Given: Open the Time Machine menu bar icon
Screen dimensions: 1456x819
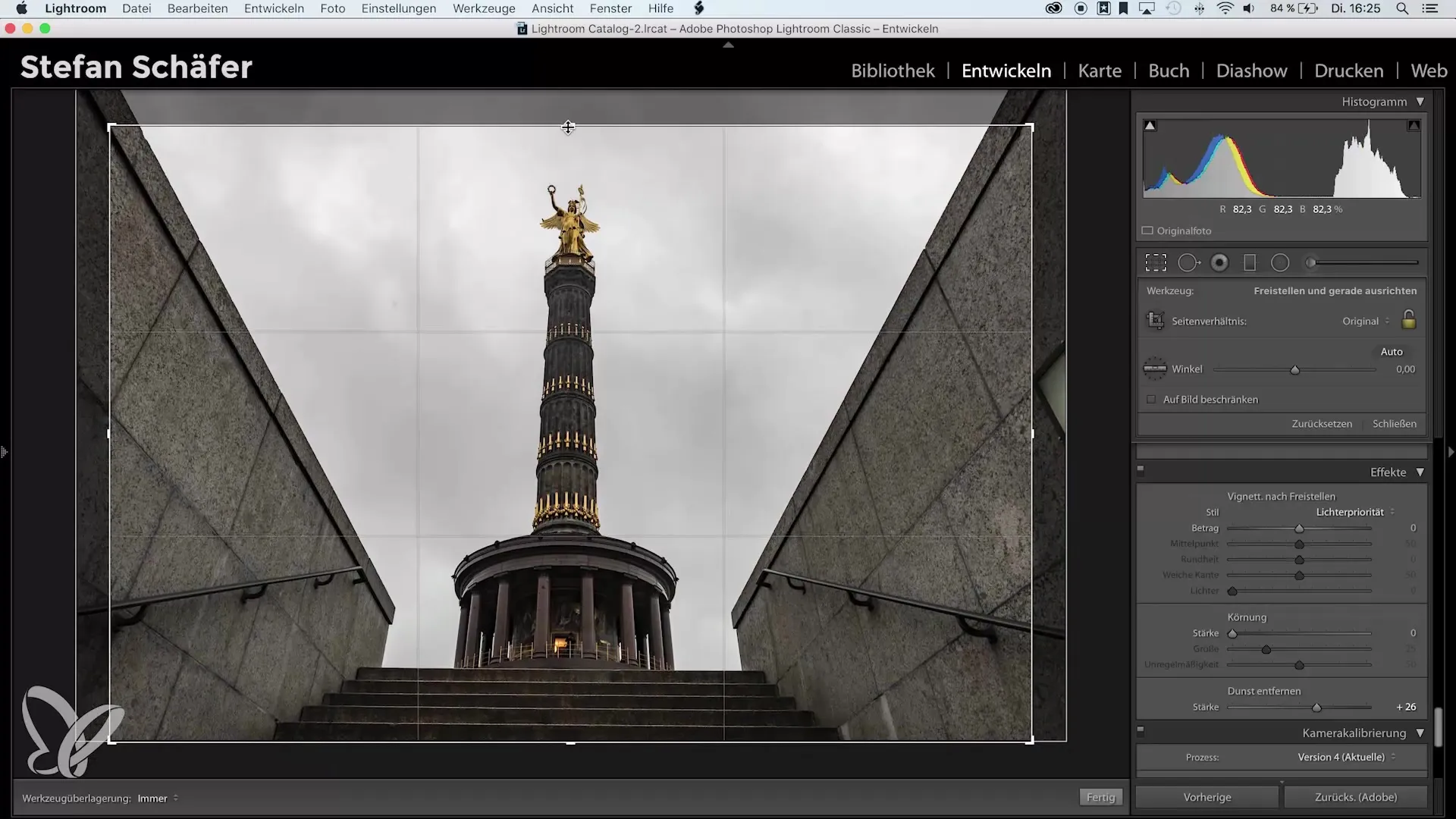Looking at the screenshot, I should pos(1173,8).
